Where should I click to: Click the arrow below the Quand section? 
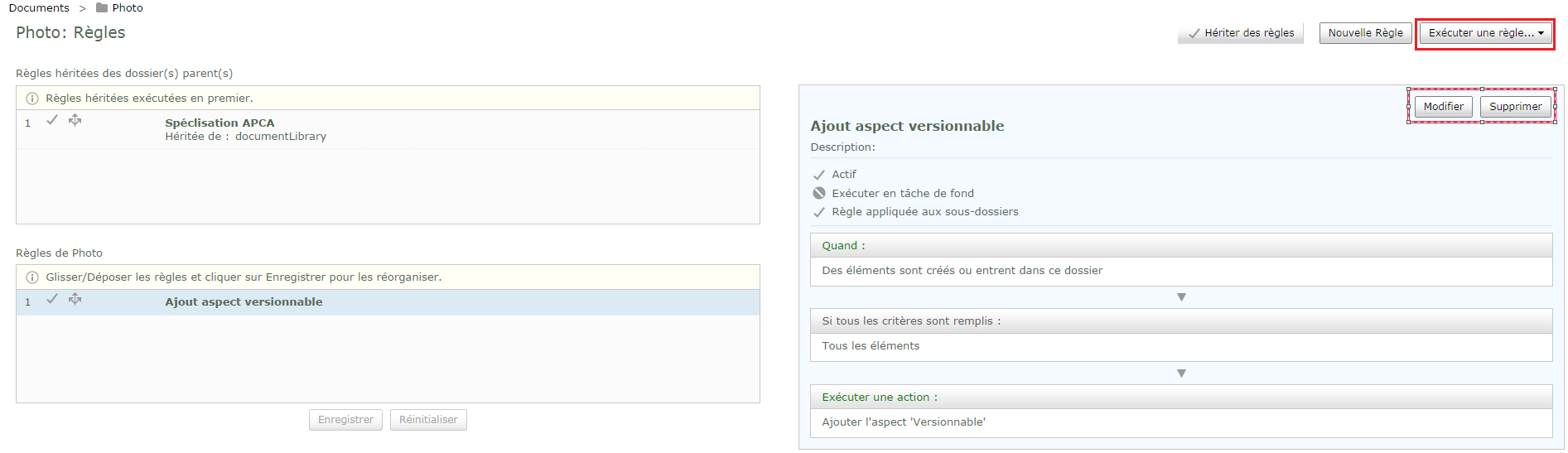[x=1181, y=297]
